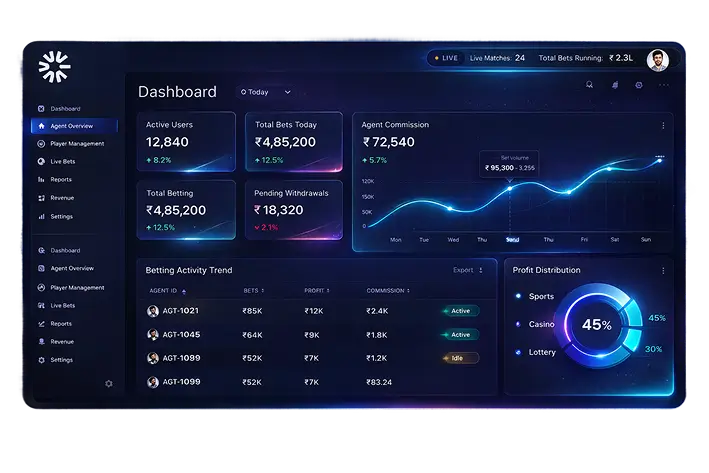Click the app logo in the sidebar
The width and height of the screenshot is (709, 473).
[54, 66]
